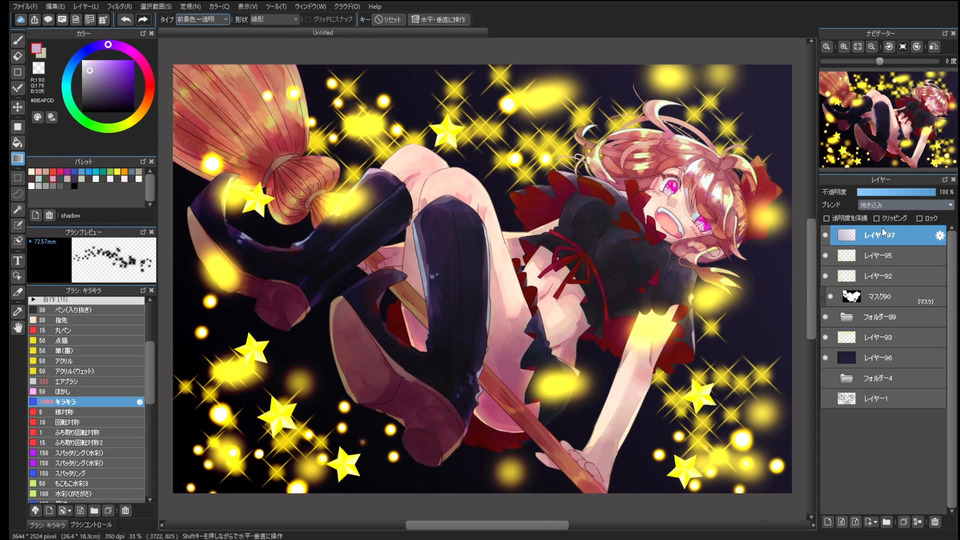This screenshot has height=540, width=960.
Task: Zoom out using Navigator magnifier minus
Action: coord(872,47)
